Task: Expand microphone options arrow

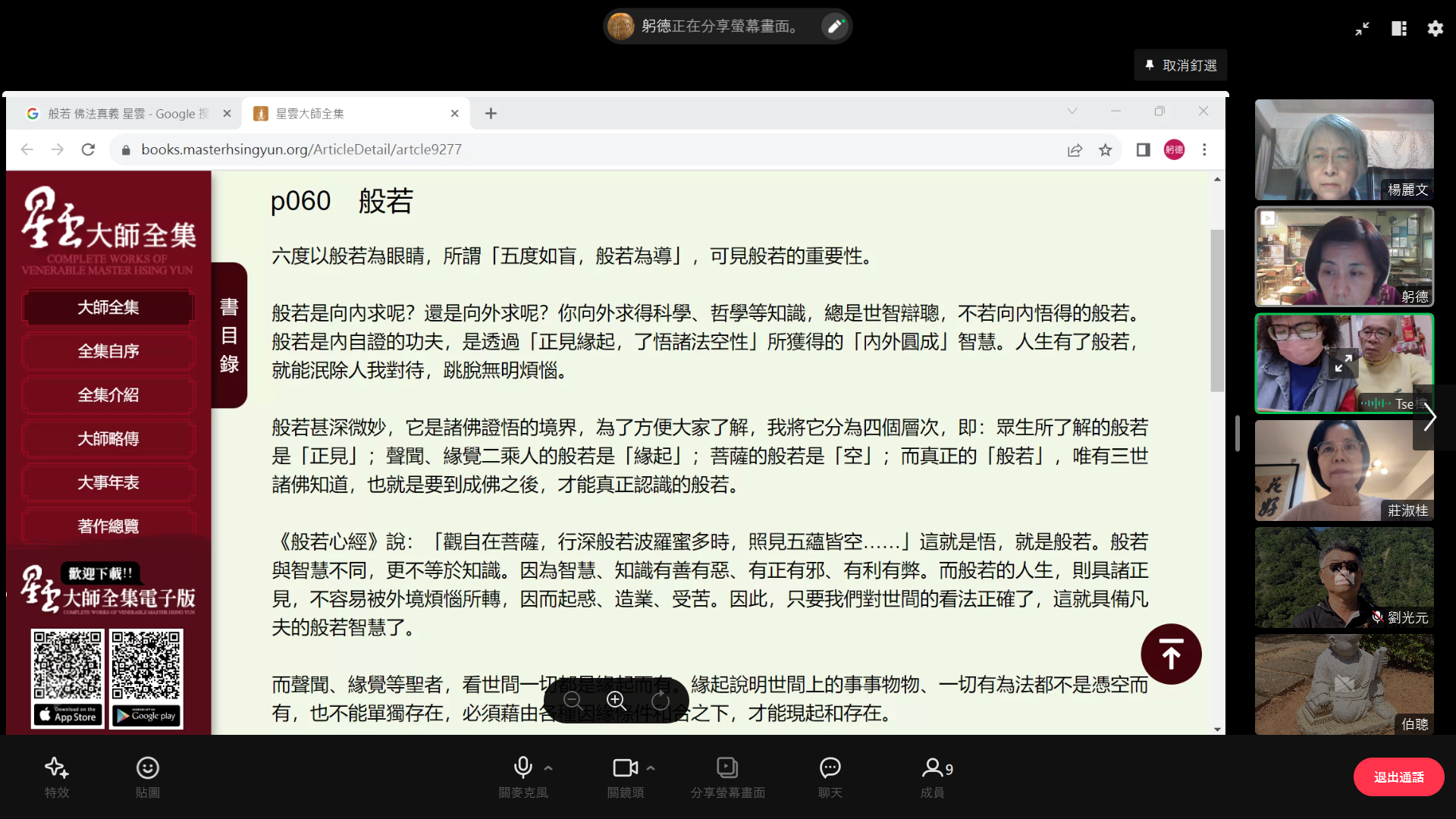Action: tap(548, 768)
